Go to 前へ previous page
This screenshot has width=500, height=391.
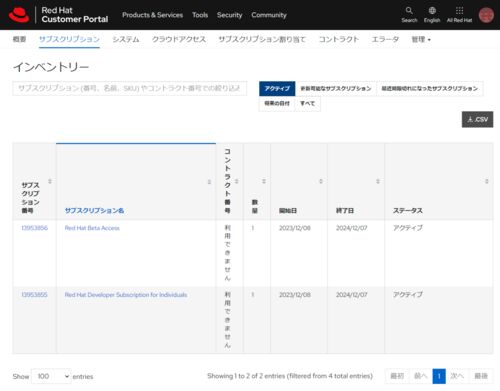coord(421,376)
